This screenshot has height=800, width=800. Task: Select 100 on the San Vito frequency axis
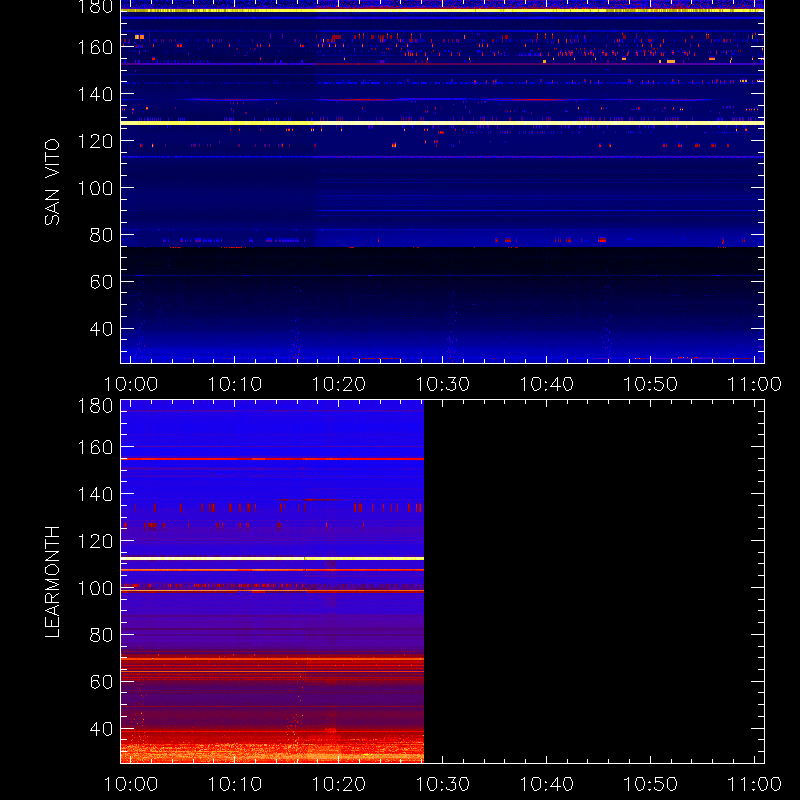[x=95, y=188]
